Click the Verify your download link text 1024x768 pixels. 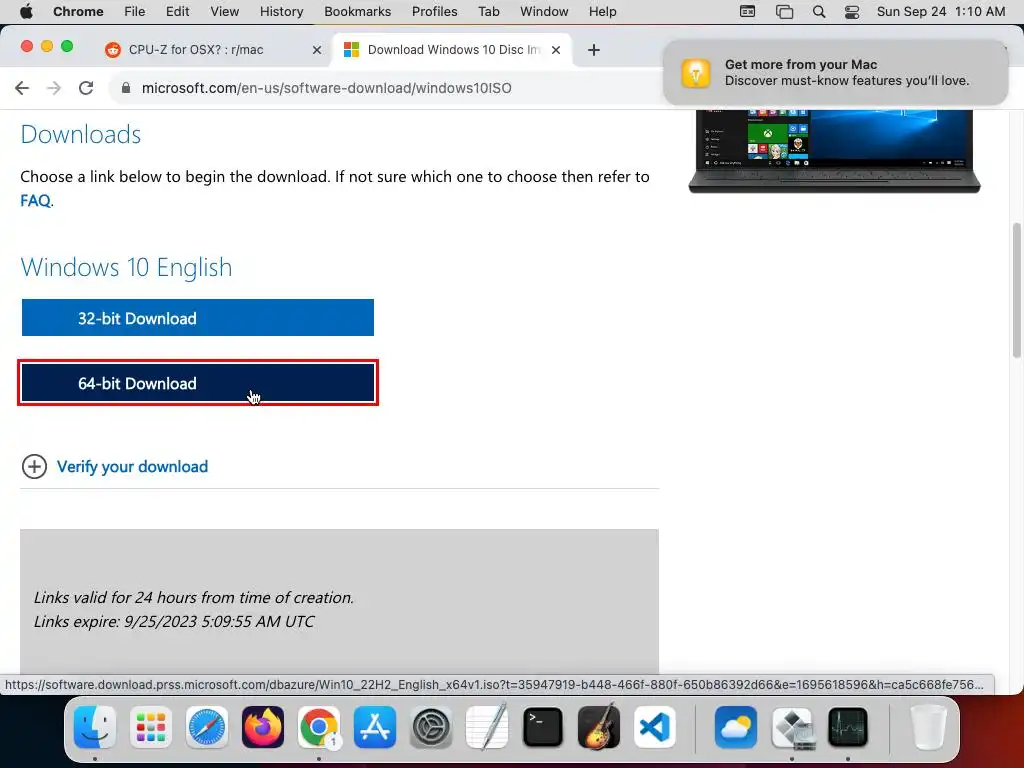pyautogui.click(x=133, y=466)
